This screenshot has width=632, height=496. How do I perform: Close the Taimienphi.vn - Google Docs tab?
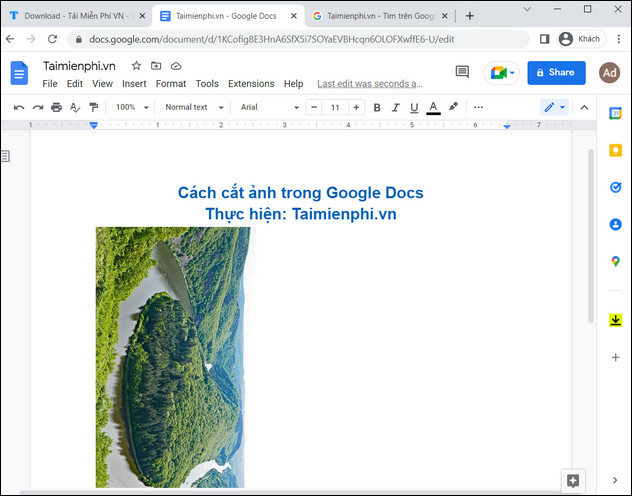click(x=294, y=16)
